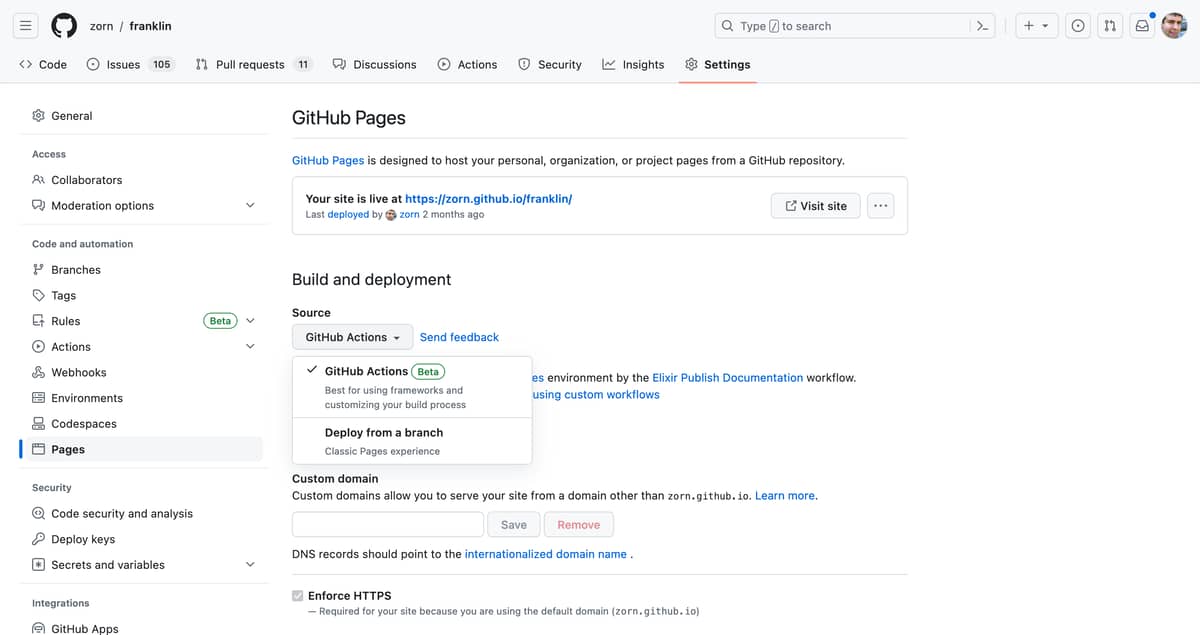Expand the Rules chevron
1200x635 pixels.
click(250, 321)
